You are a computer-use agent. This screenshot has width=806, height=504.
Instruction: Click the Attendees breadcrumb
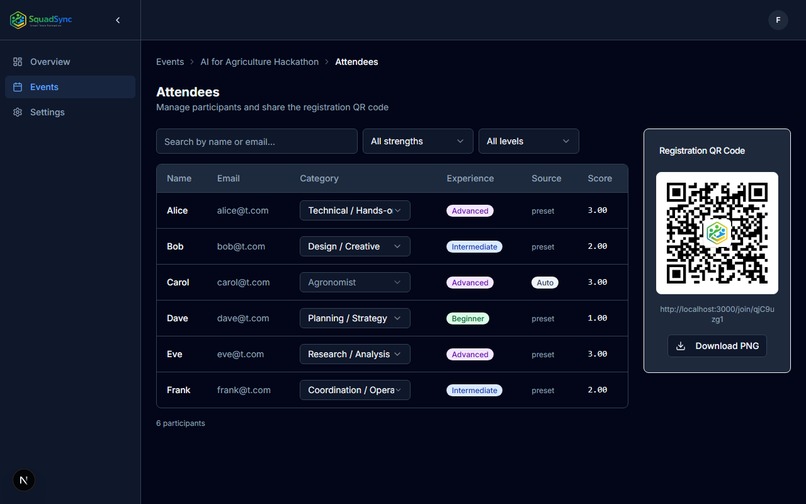356,62
